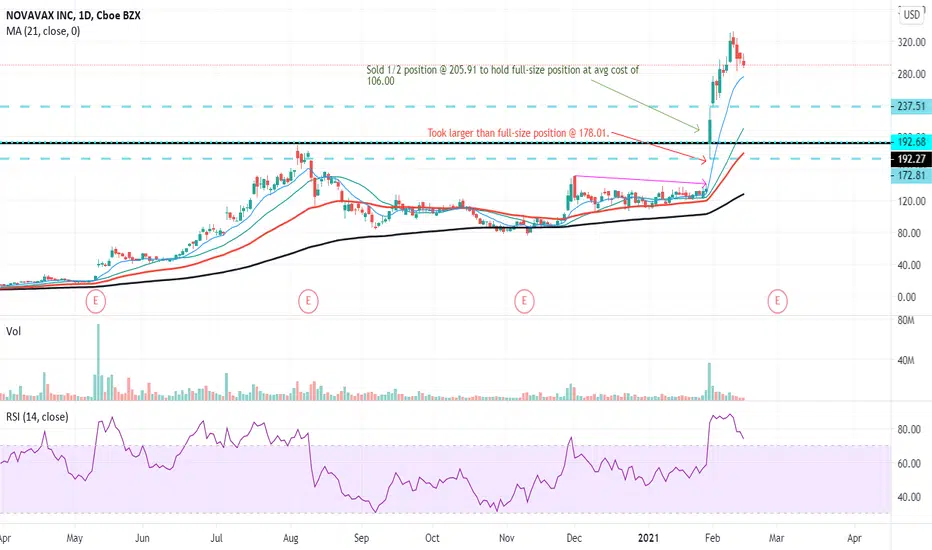
Task: Click the tallest May volume spike bar
Action: point(98,362)
